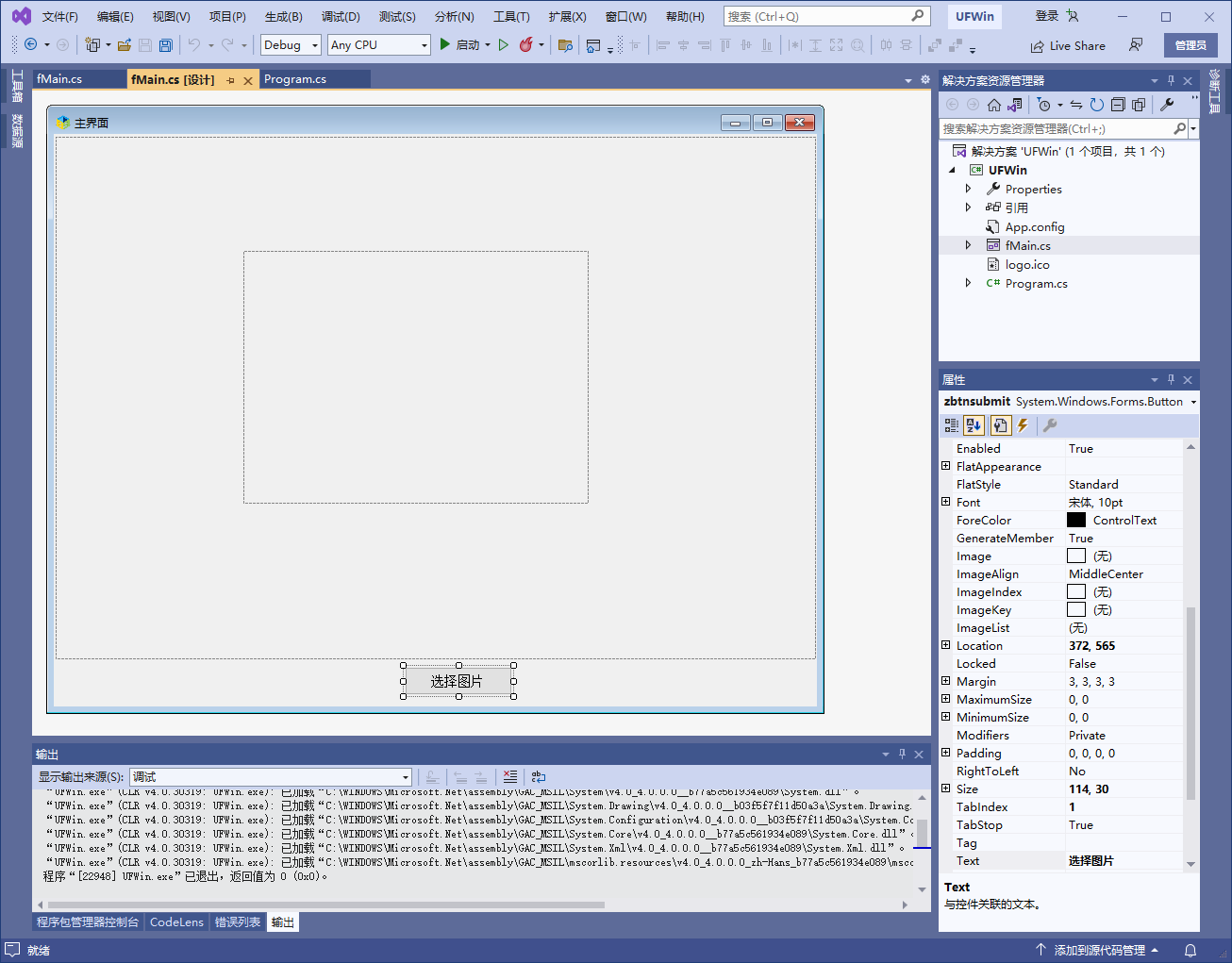Toggle pin on fMain.cs [设计] tab

click(230, 80)
